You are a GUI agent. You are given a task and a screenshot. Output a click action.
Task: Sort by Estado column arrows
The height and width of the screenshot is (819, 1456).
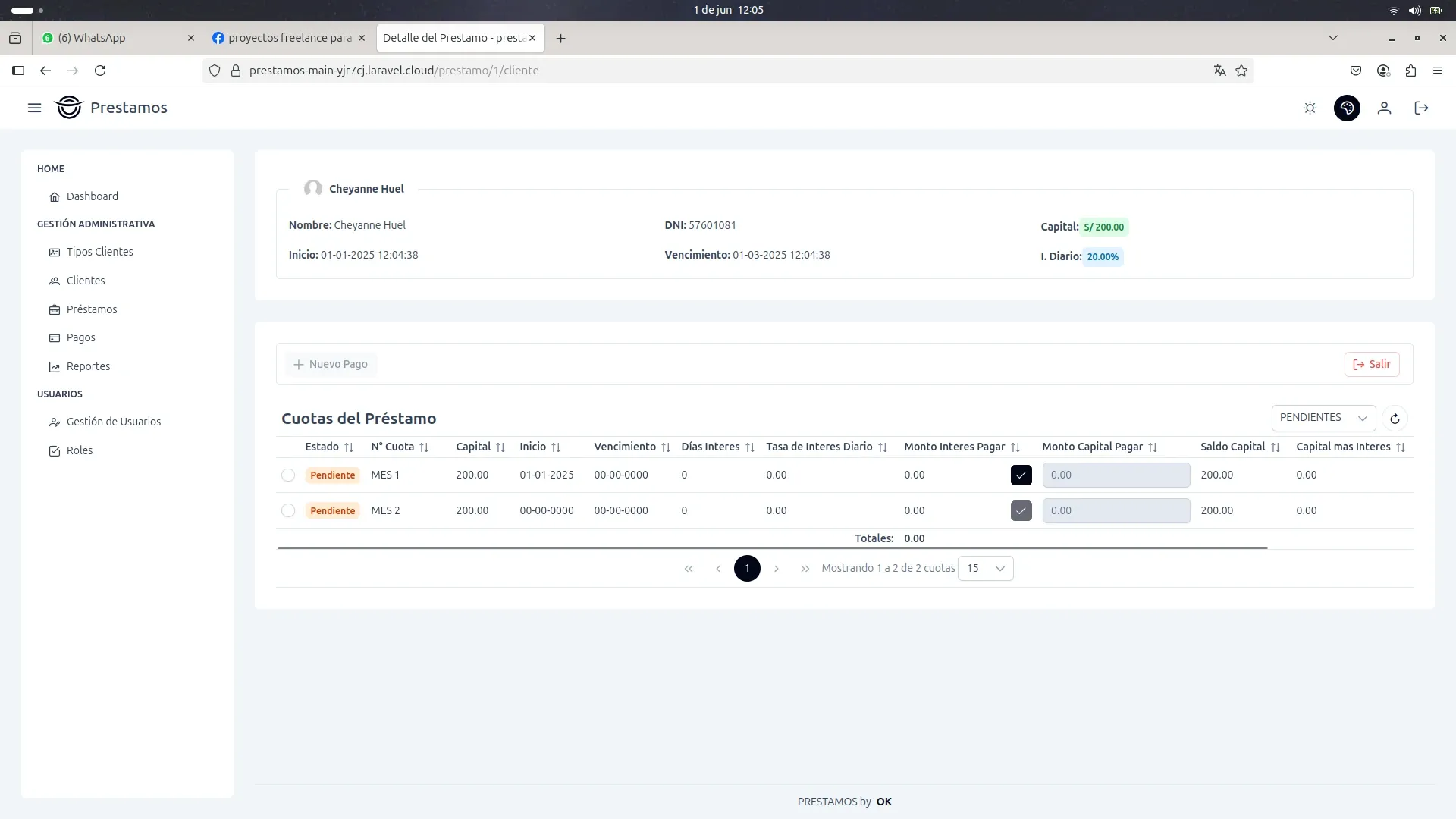point(349,447)
